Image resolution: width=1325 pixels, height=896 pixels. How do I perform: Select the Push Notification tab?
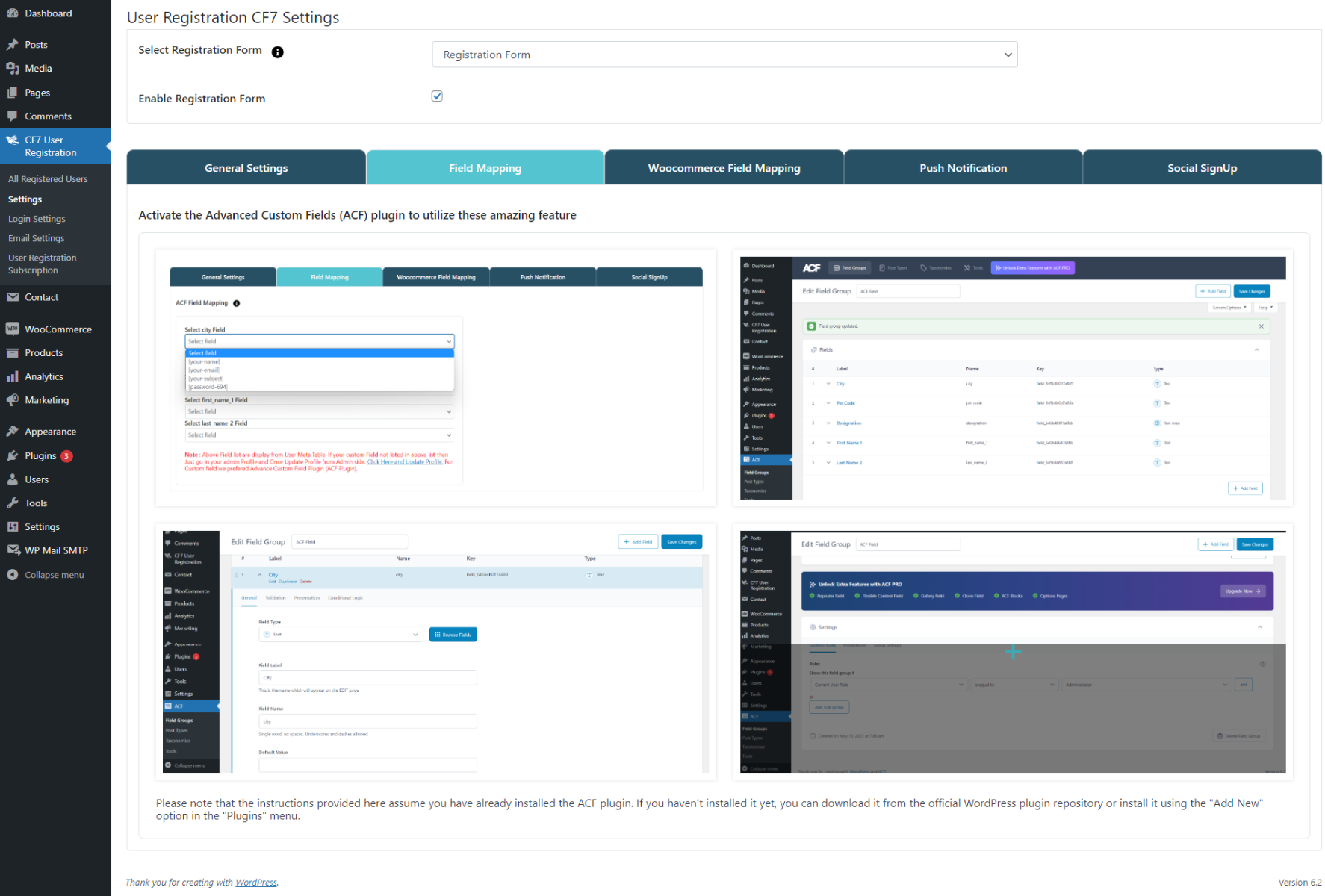coord(963,168)
